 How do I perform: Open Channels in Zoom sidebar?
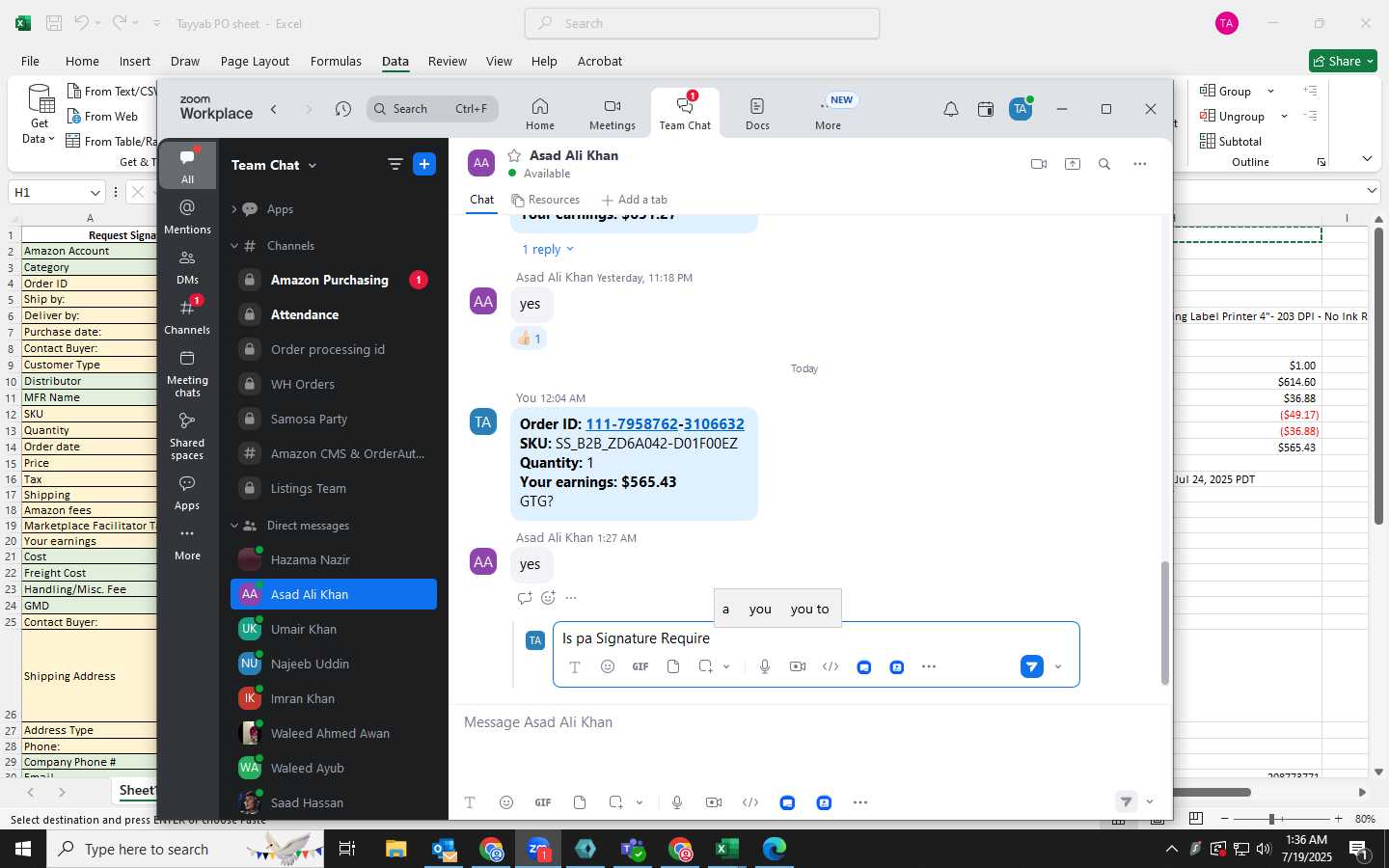[x=187, y=317]
